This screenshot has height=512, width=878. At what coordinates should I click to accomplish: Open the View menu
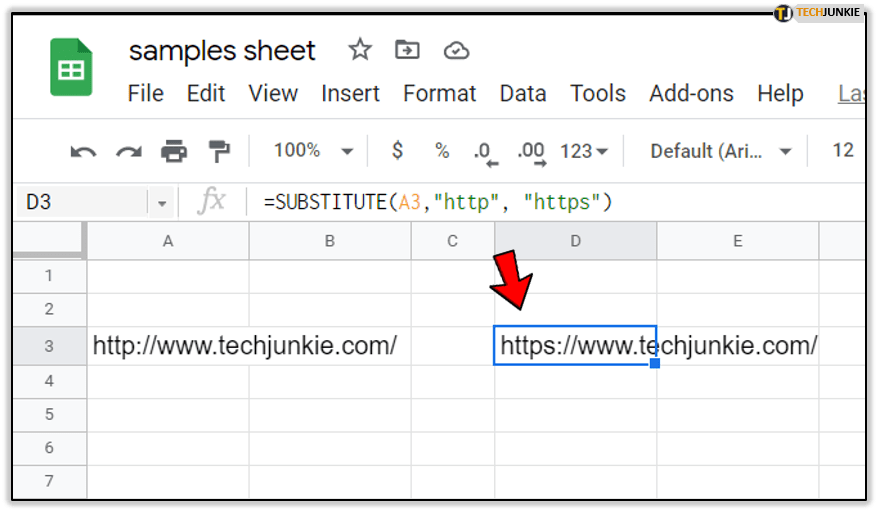click(273, 94)
